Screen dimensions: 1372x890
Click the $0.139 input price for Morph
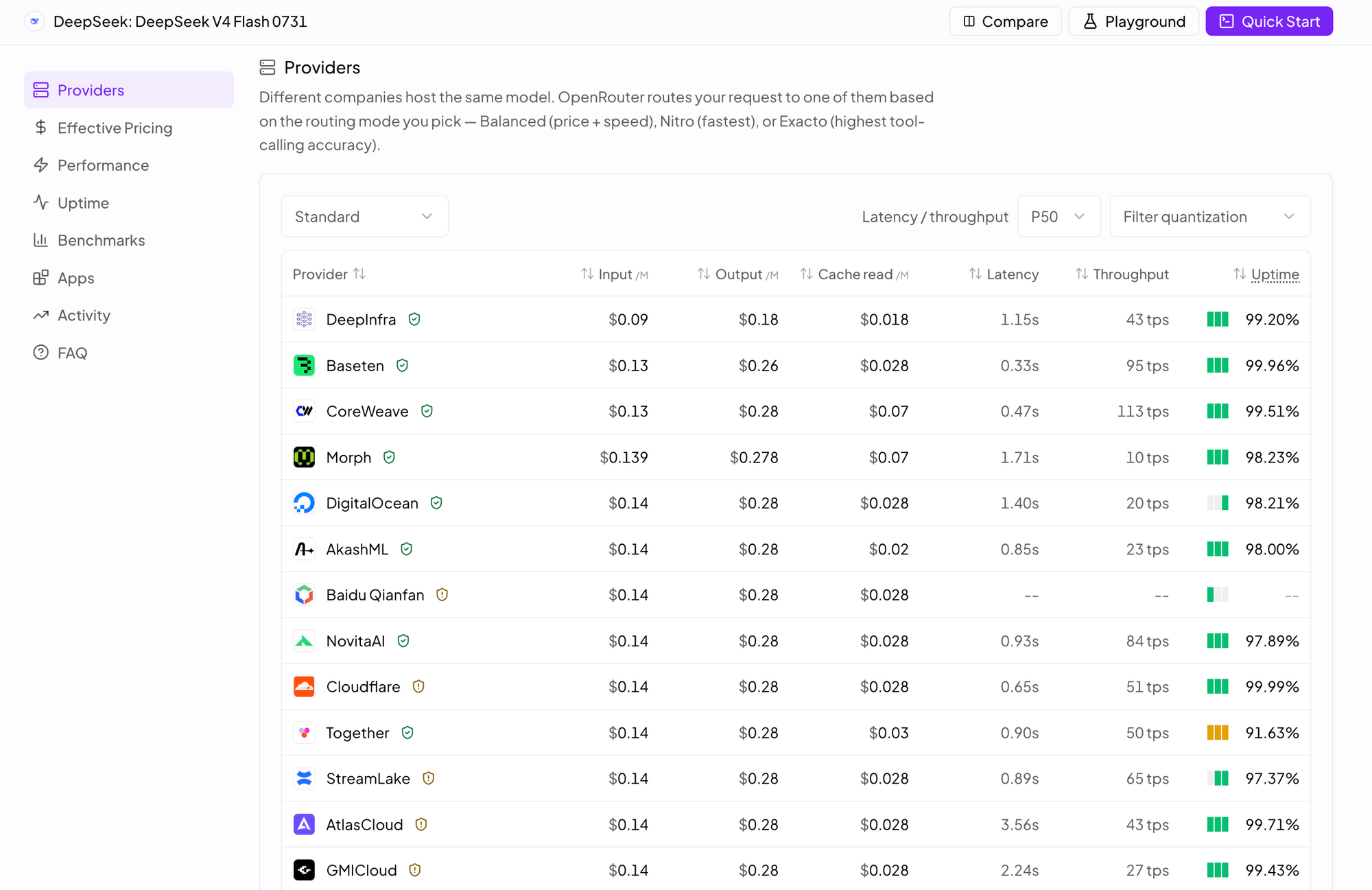[624, 457]
